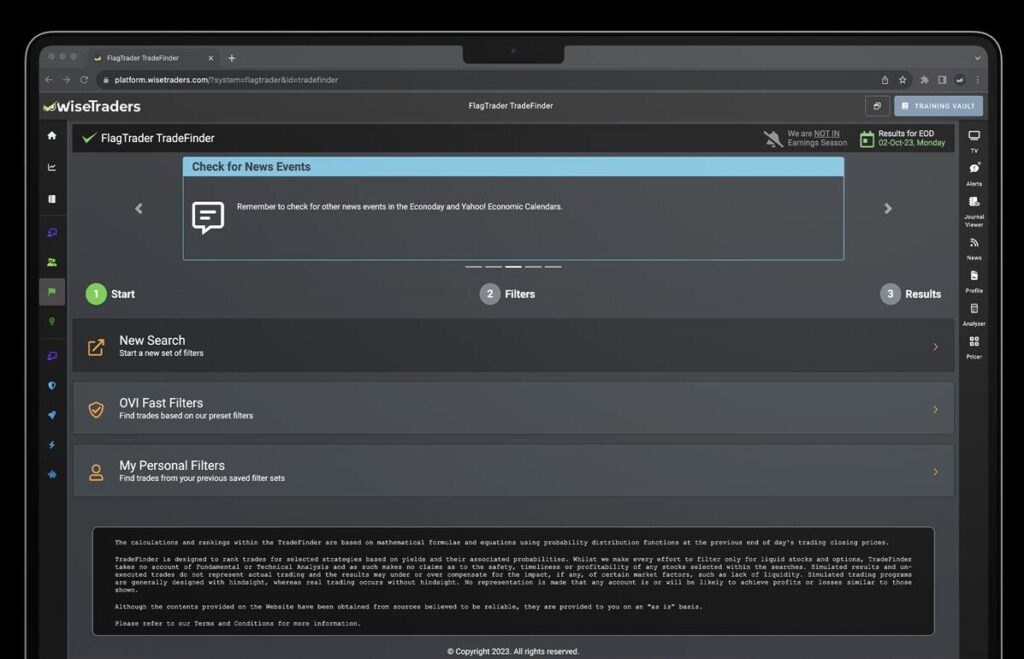
Task: Open the browser profile avatar icon
Action: [x=959, y=80]
